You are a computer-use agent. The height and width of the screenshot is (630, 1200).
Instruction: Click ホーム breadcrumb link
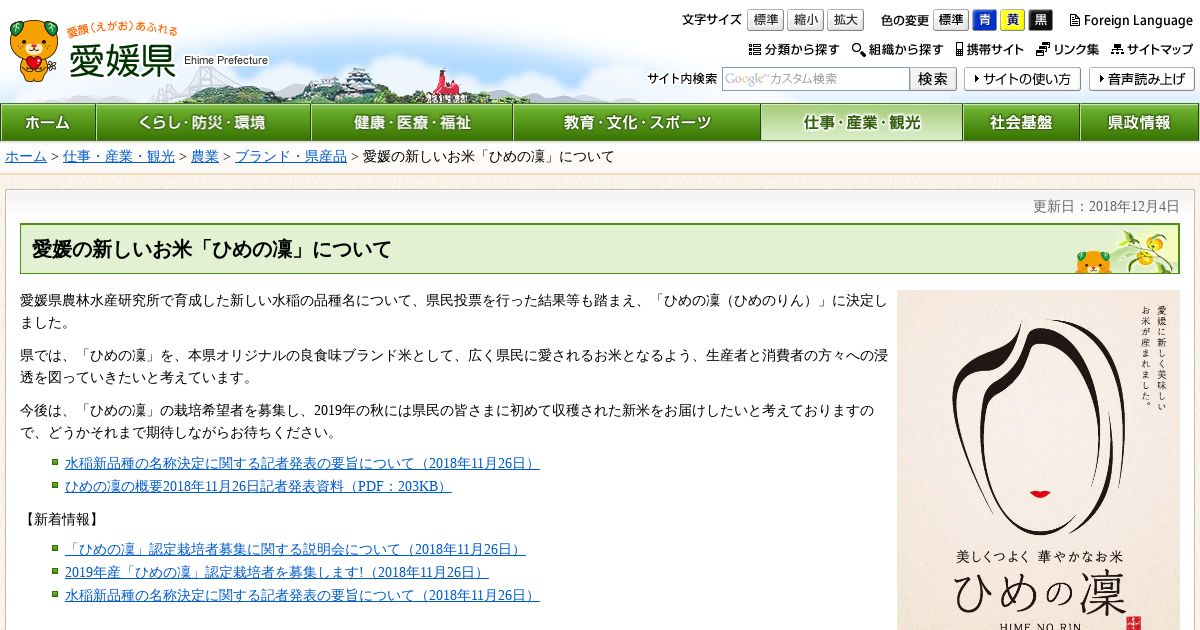coord(26,156)
